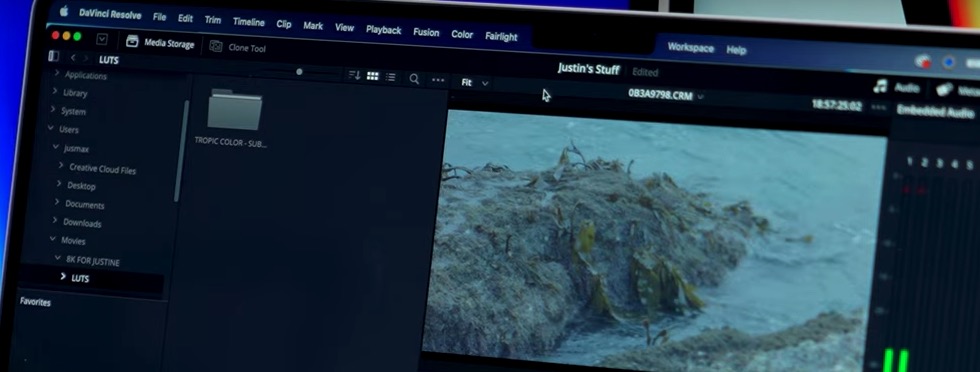This screenshot has width=980, height=372.
Task: Open the Workspace menu
Action: [x=691, y=48]
